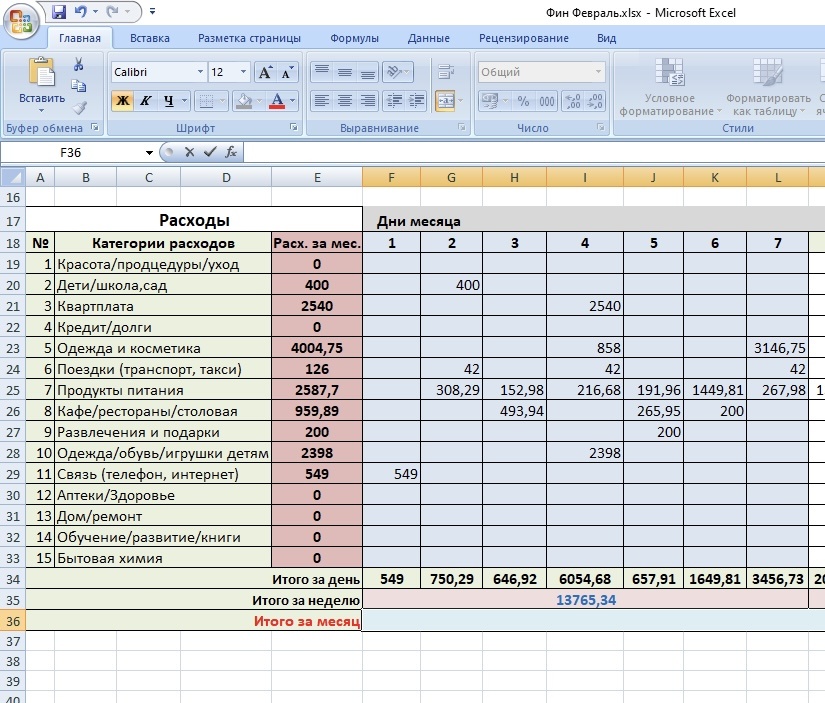Toggle Merge and Center cells
The height and width of the screenshot is (703, 825).
pos(445,101)
